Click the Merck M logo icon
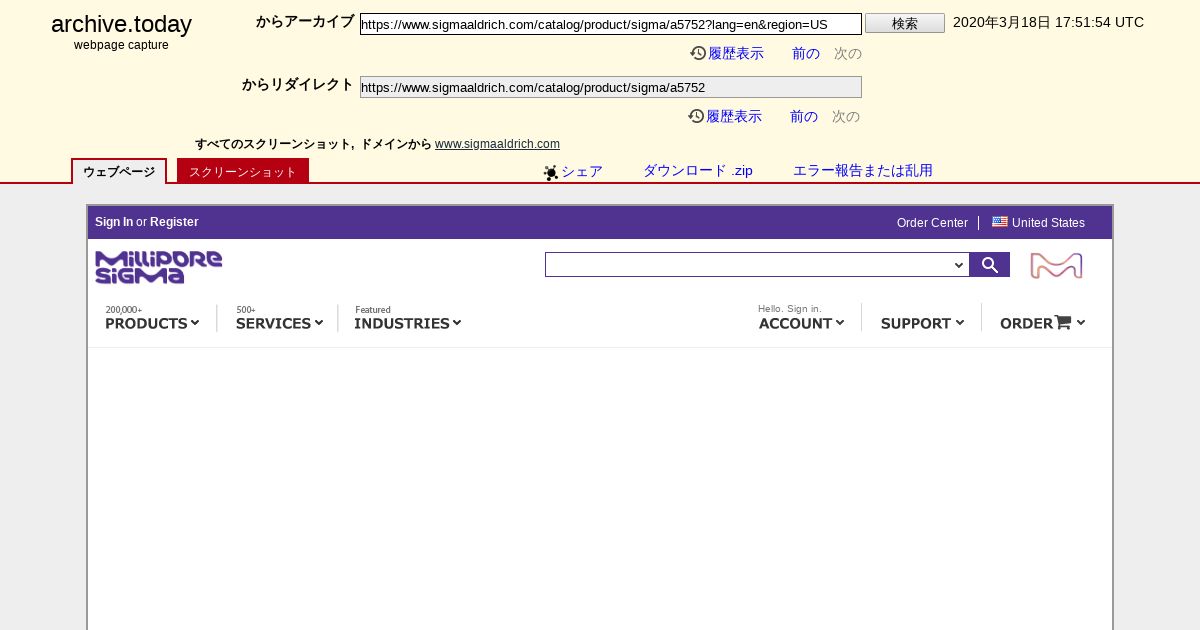Viewport: 1200px width, 630px height. [1056, 265]
